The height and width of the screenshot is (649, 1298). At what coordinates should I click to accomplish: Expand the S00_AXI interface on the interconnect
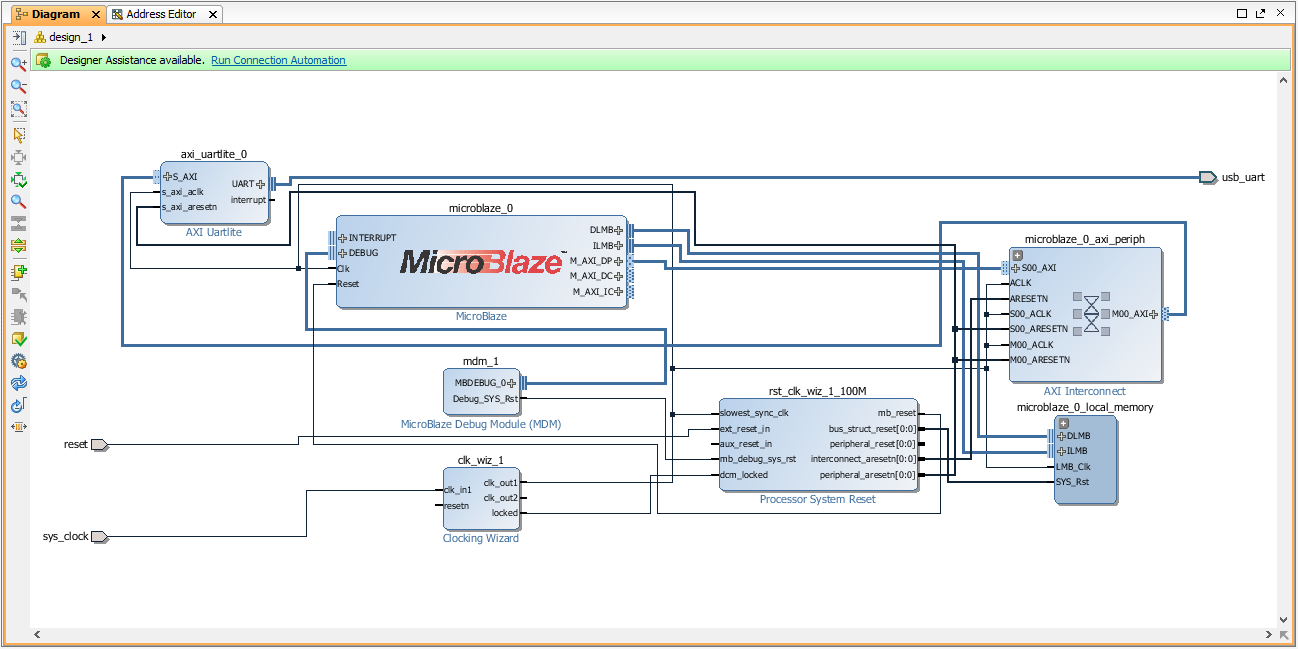(x=1016, y=268)
